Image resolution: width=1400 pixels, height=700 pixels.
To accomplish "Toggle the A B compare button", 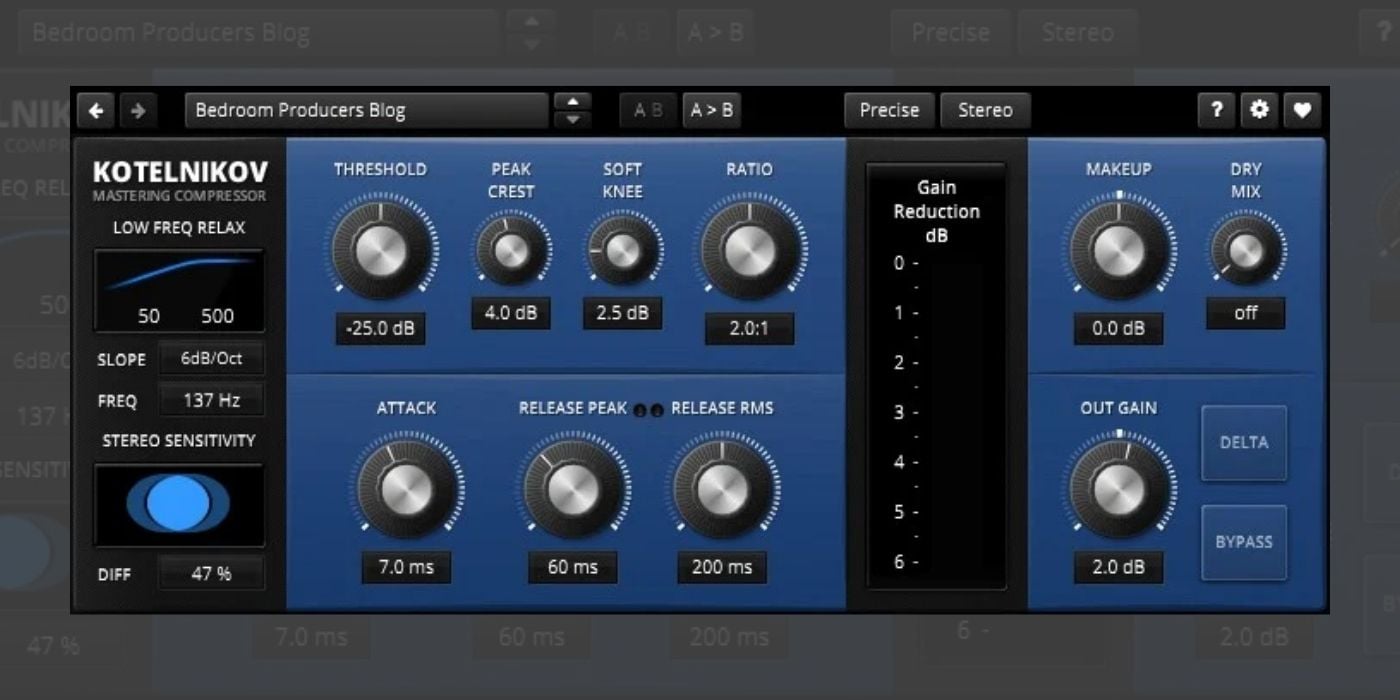I will click(648, 111).
